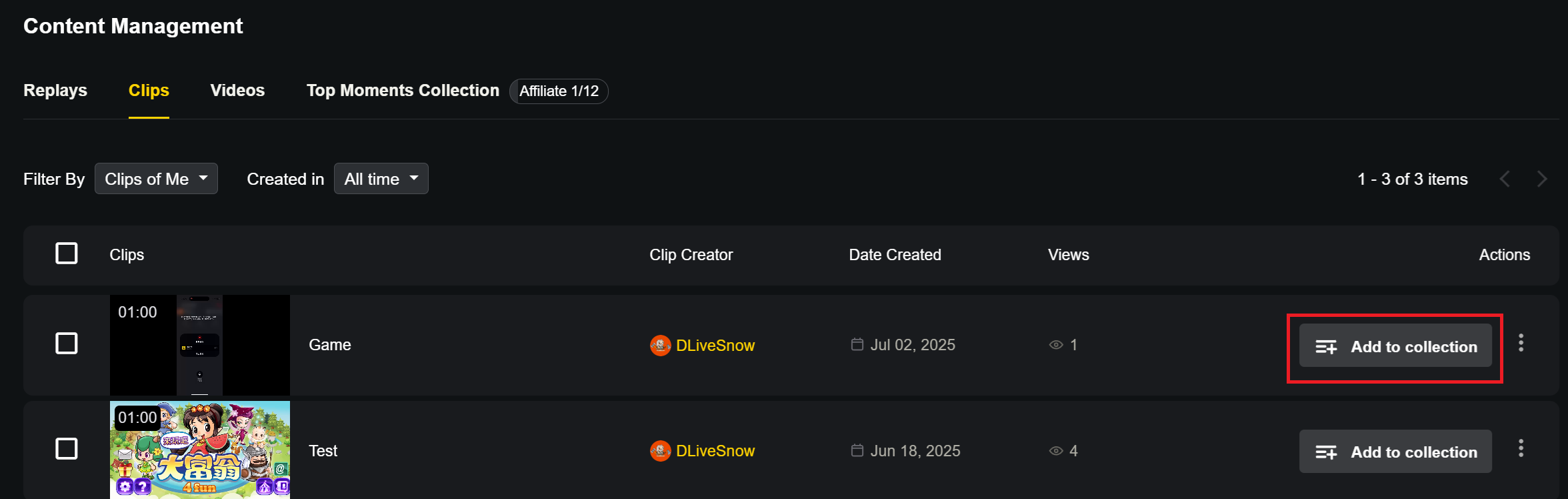Check the Test clip checkbox
Screen dimensions: 1568x499
point(67,449)
